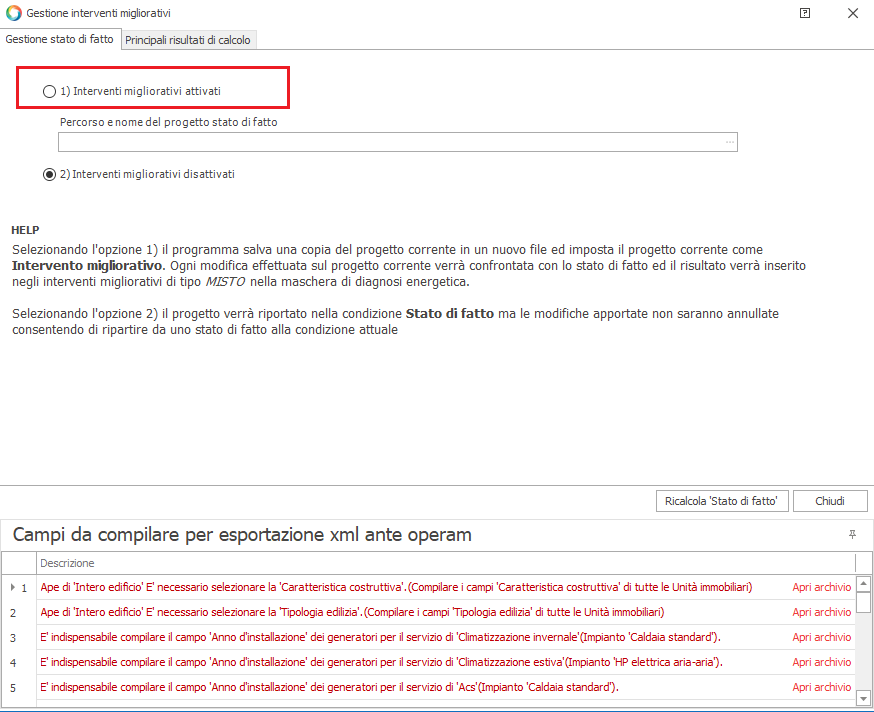Click the row indicator arrow beside row 1
Viewport: 874px width, 712px height.
(x=11, y=587)
